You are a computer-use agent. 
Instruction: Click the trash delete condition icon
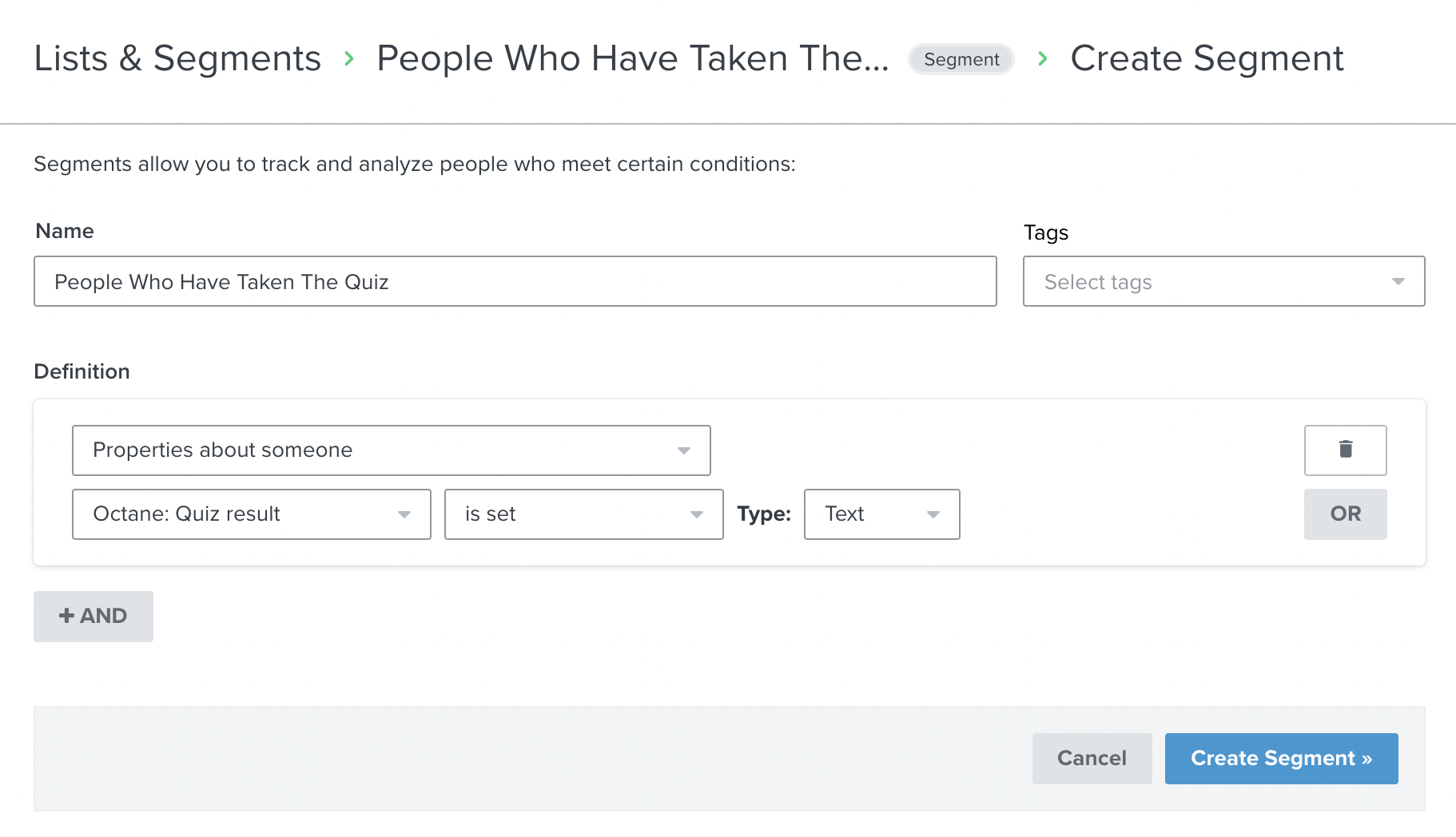pos(1346,450)
